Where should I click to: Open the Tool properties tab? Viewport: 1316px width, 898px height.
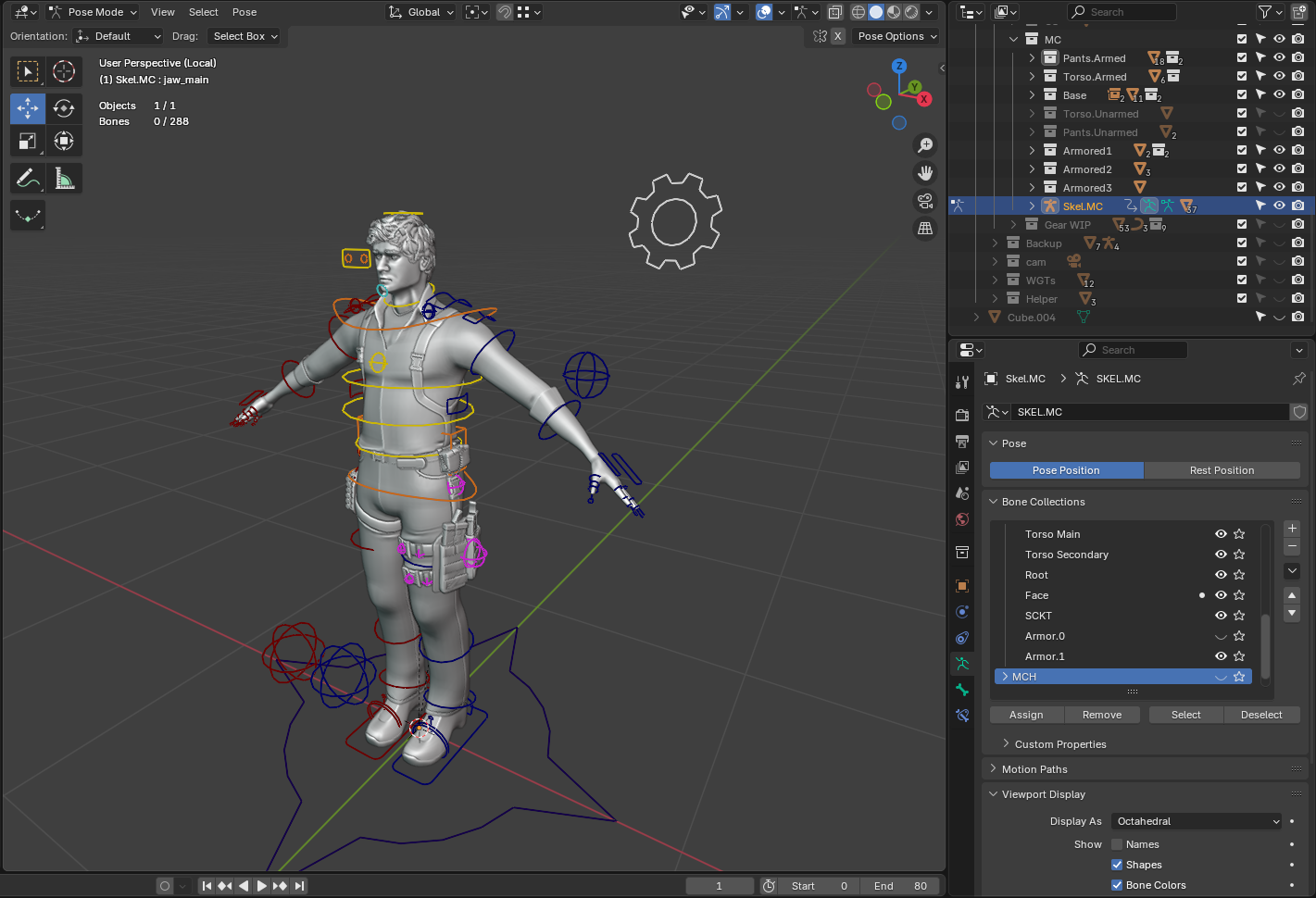(962, 382)
